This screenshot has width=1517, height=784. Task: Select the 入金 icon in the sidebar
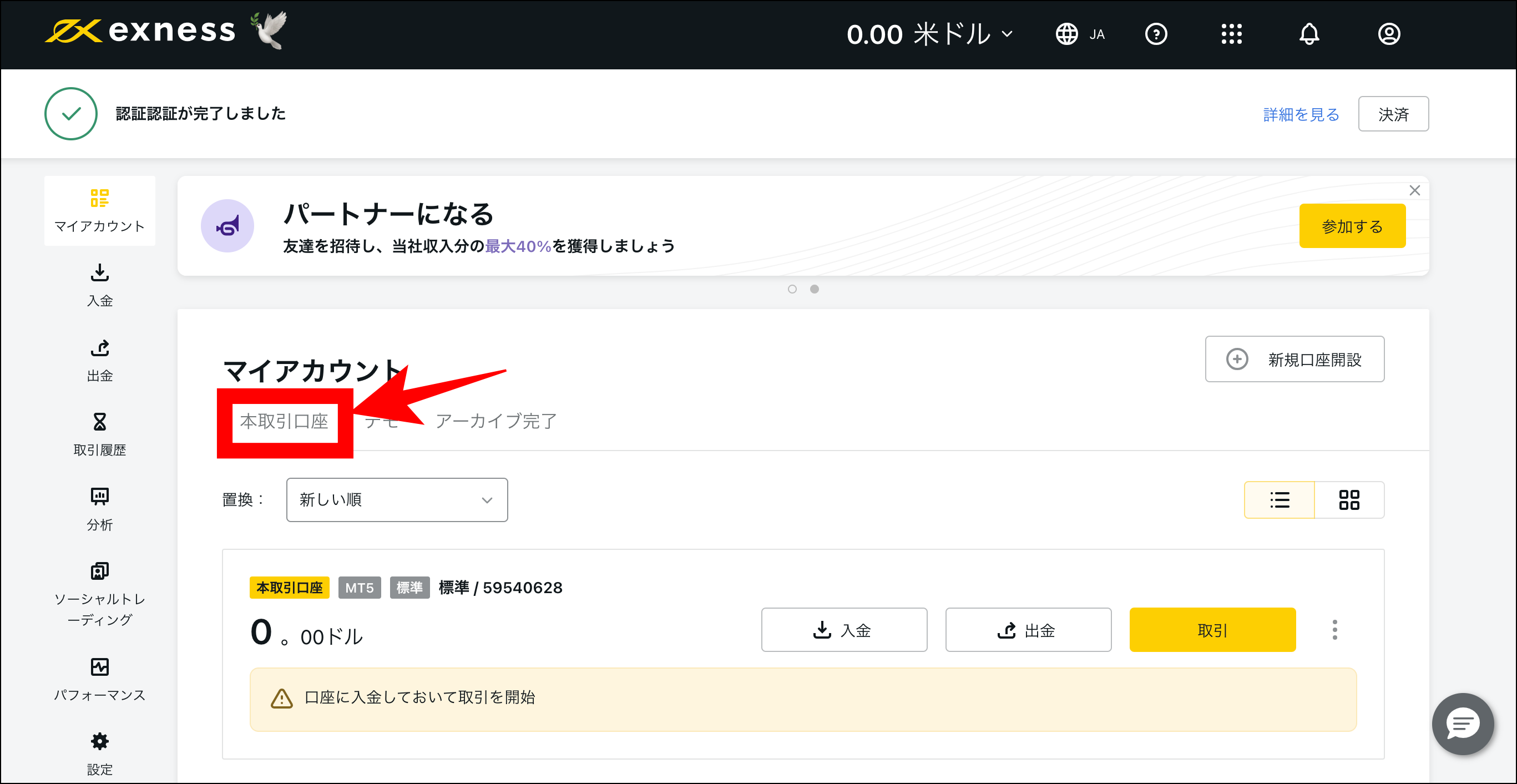pyautogui.click(x=99, y=286)
